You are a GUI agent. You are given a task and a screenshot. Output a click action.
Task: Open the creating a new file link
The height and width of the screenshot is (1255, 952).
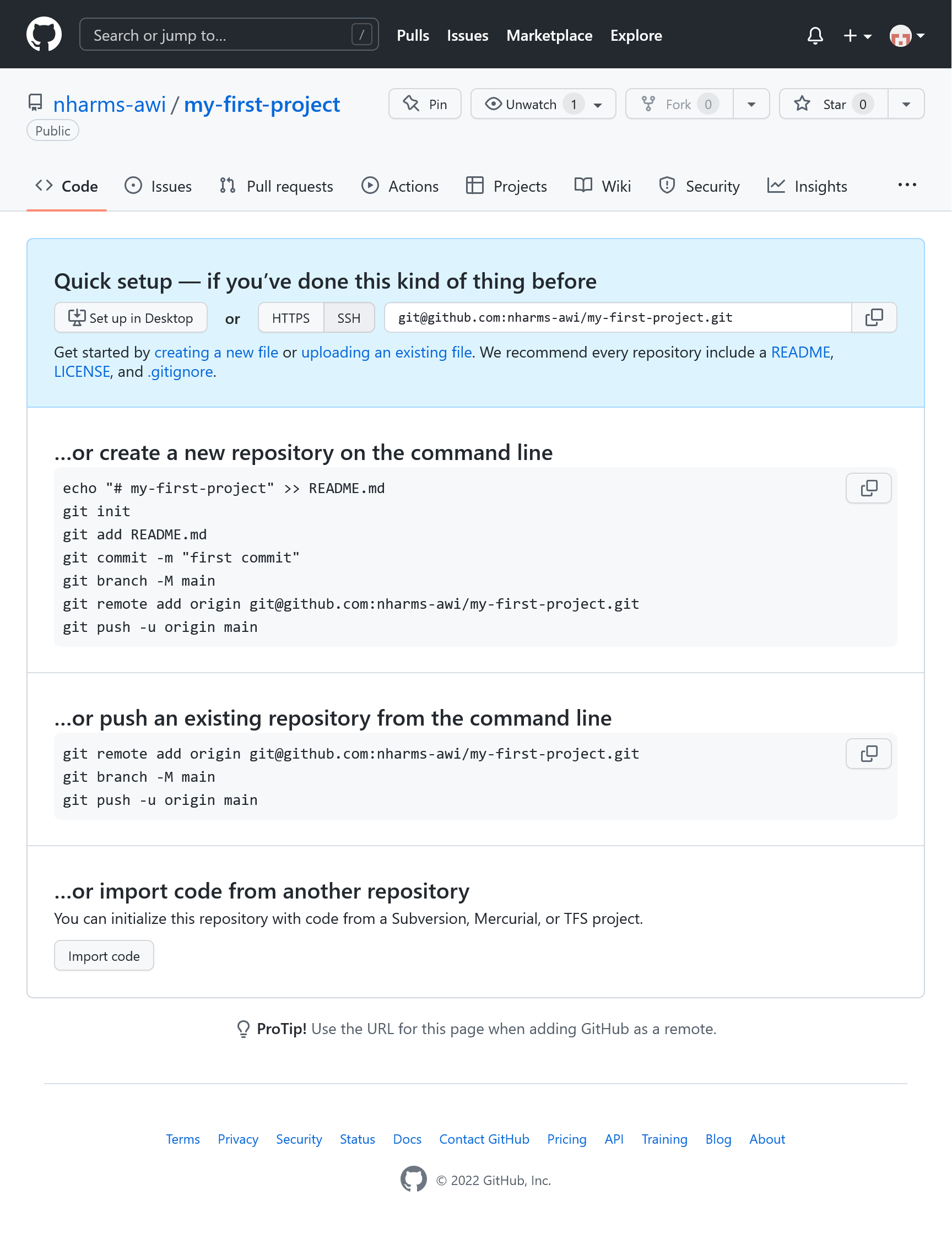pyautogui.click(x=216, y=353)
